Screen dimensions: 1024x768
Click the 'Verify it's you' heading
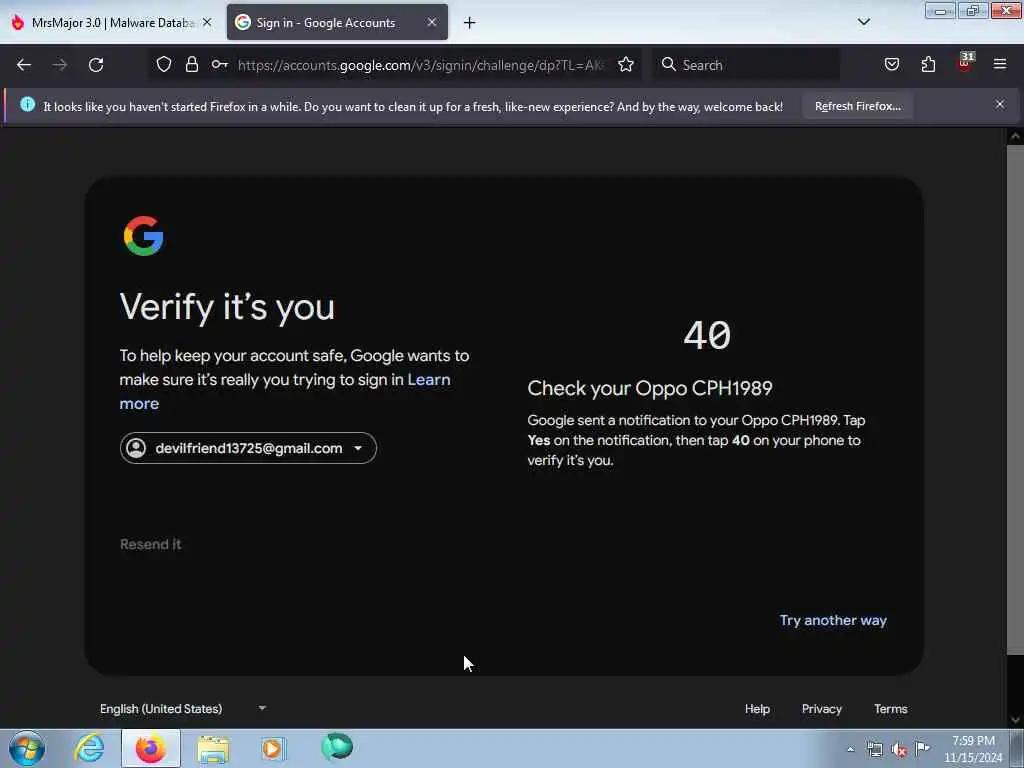click(x=227, y=306)
